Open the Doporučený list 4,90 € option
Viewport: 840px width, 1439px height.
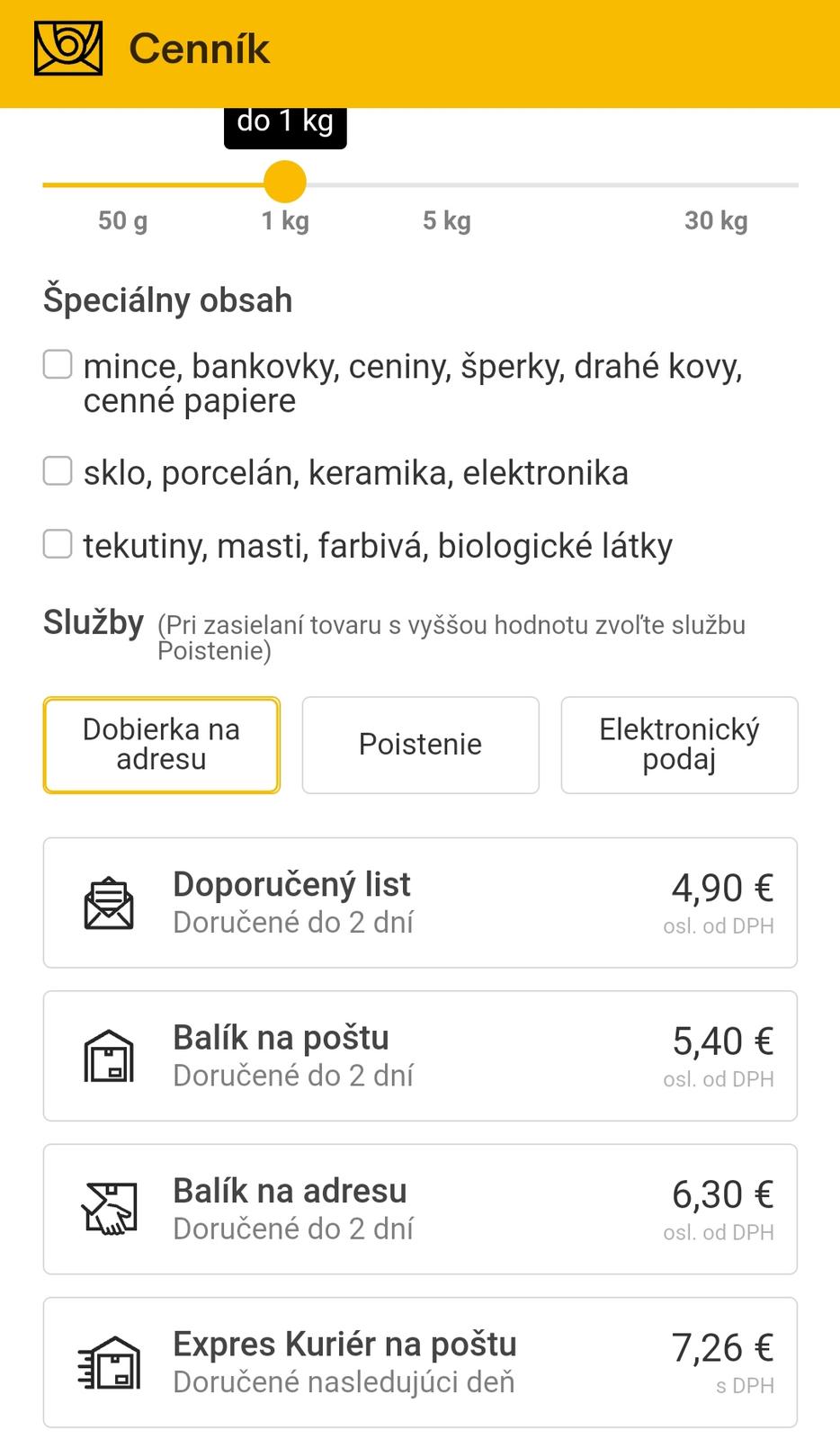[x=420, y=903]
